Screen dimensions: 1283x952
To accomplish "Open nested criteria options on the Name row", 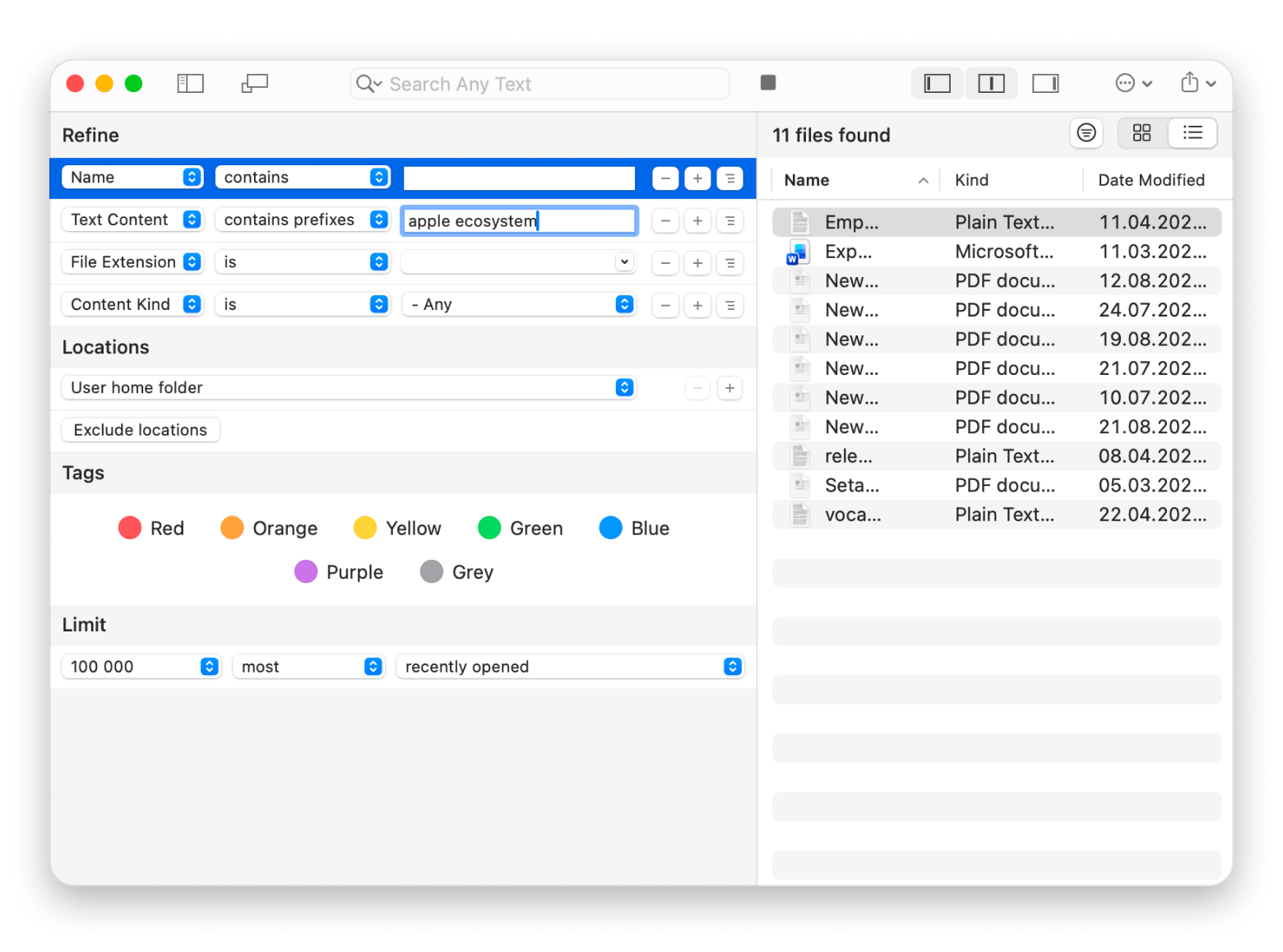I will 730,178.
